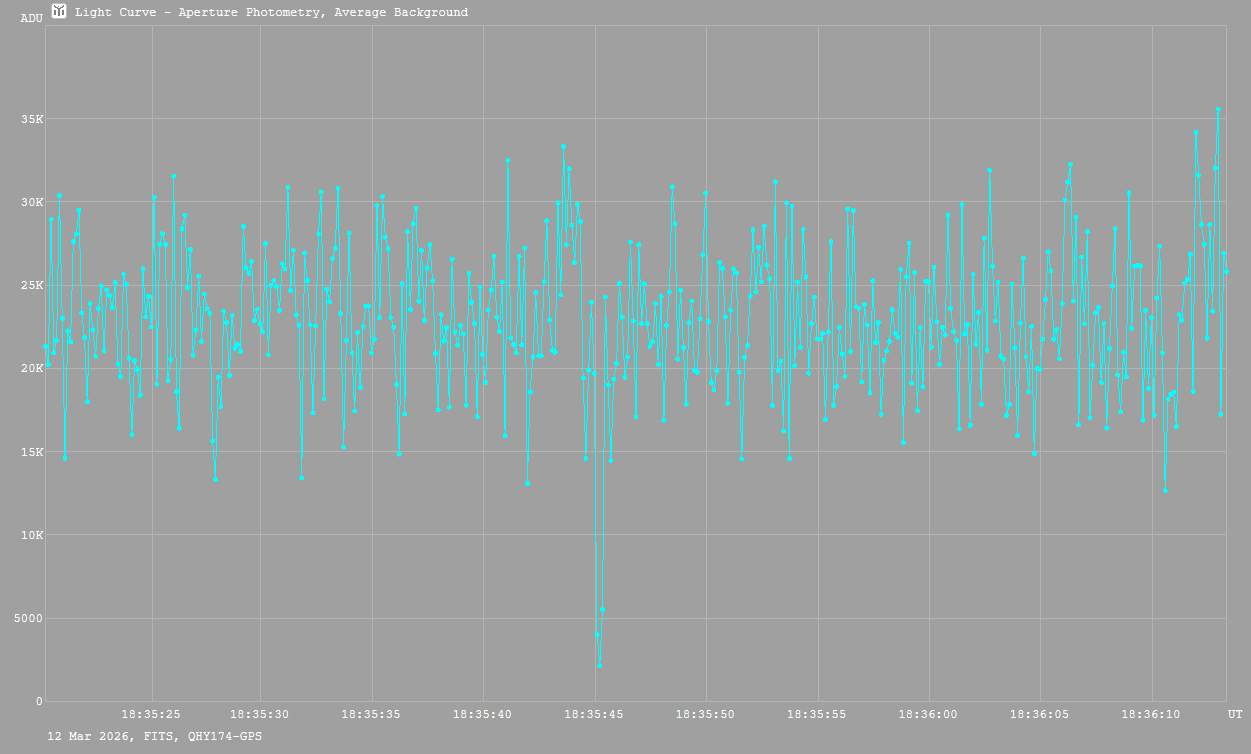Click the lowest data point in the dip
This screenshot has height=754, width=1251.
click(x=599, y=665)
